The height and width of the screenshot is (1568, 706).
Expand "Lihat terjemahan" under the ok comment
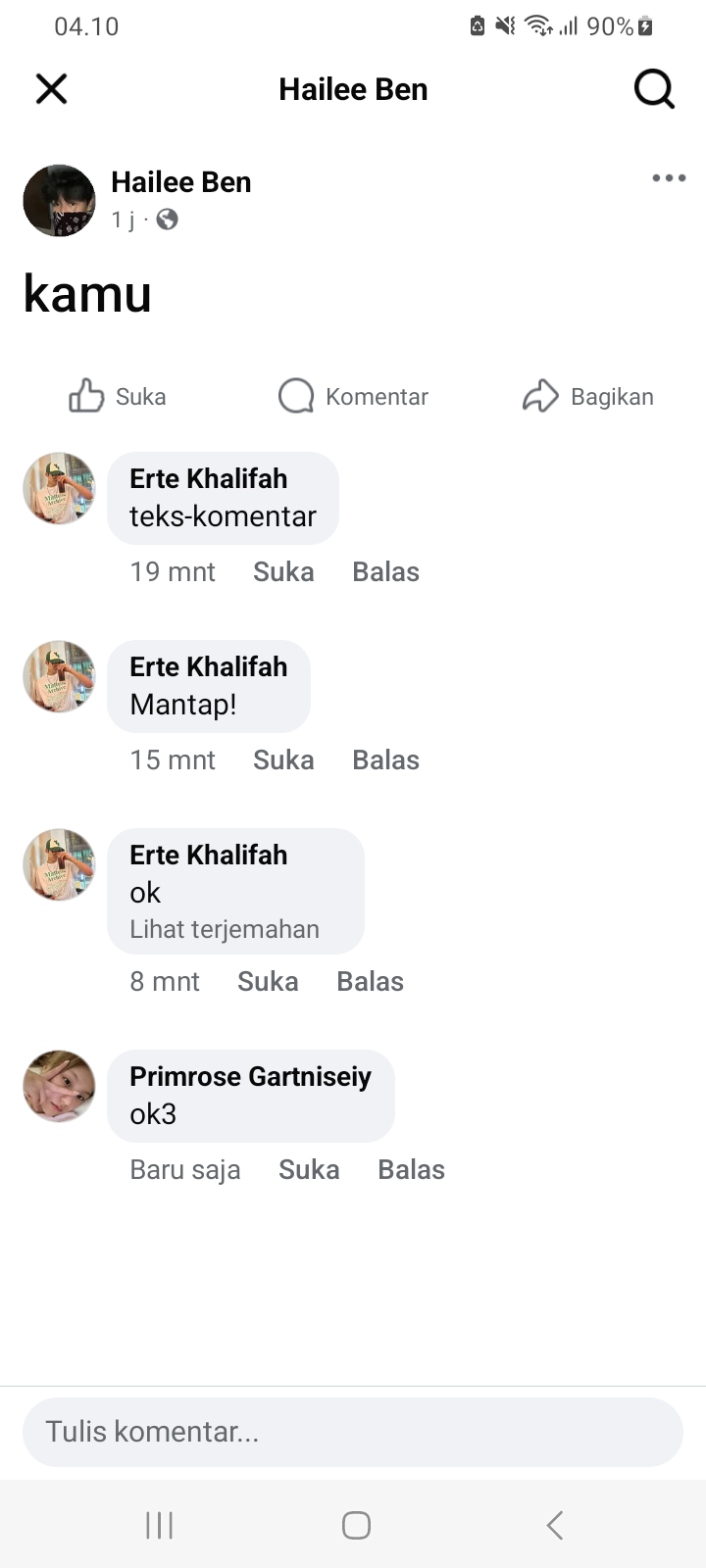coord(225,929)
